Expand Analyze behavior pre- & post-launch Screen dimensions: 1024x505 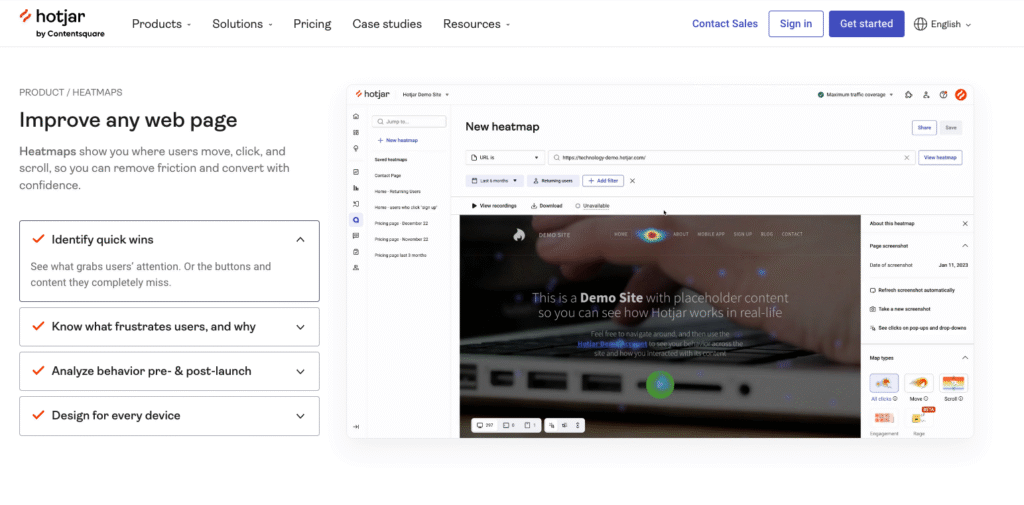(169, 371)
